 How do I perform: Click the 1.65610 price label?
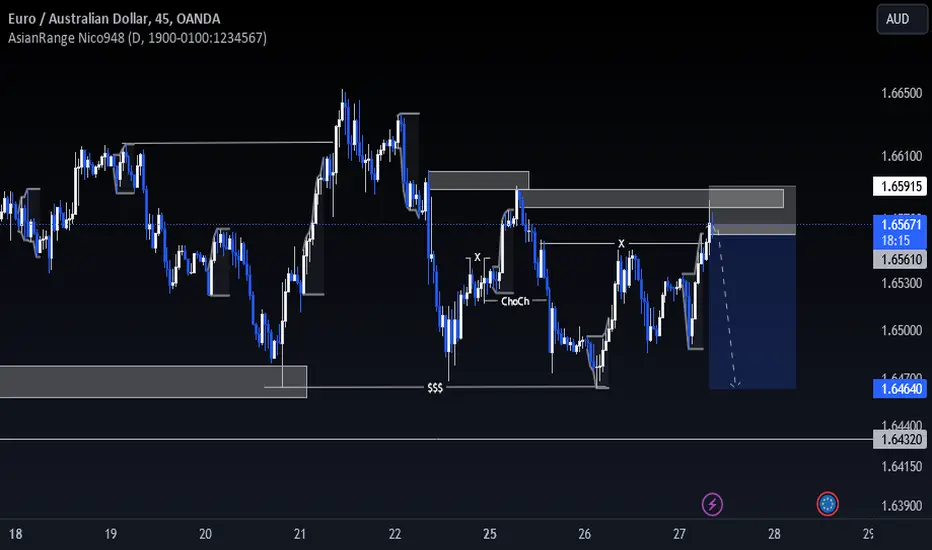click(900, 259)
